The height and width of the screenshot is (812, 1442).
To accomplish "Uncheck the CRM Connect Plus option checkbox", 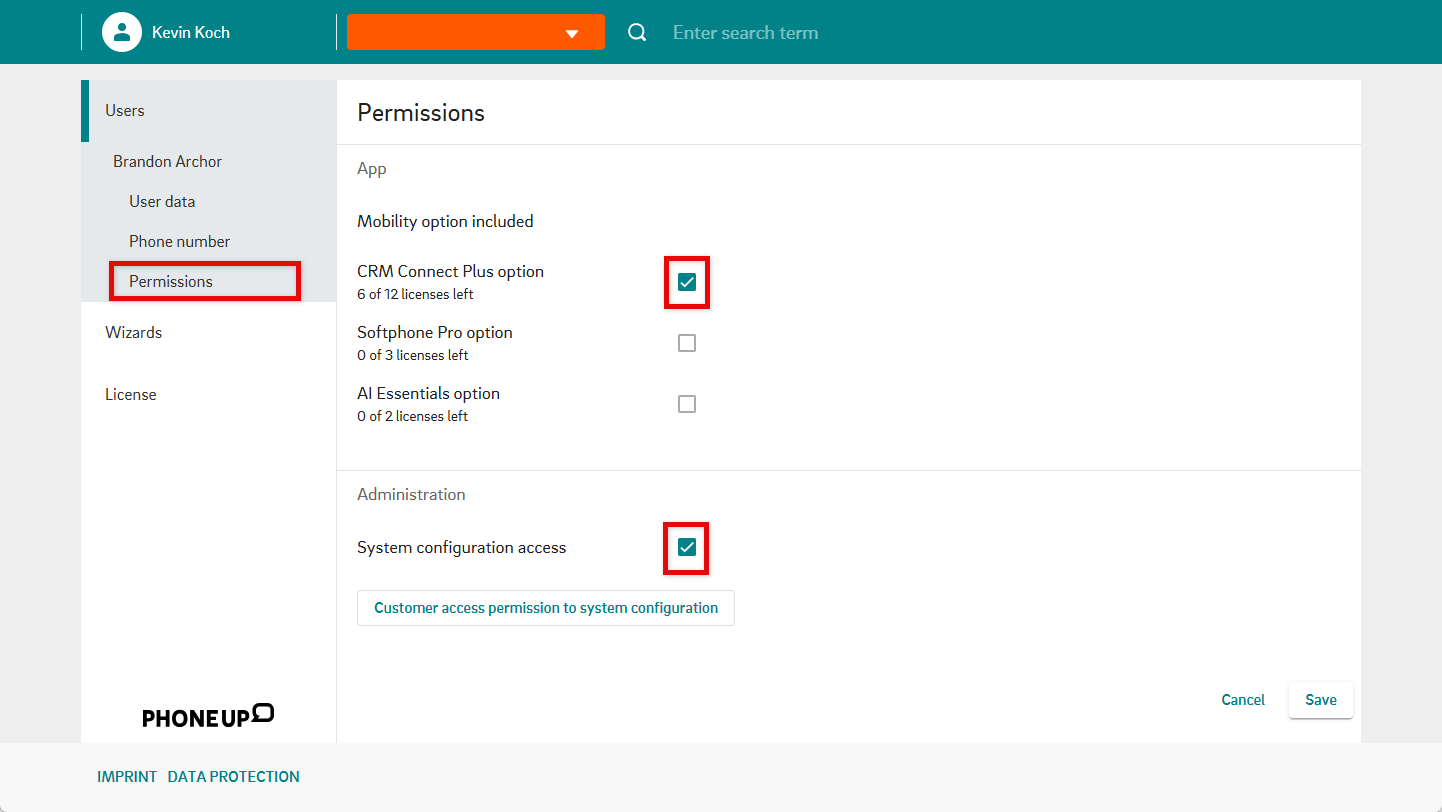I will coord(687,282).
